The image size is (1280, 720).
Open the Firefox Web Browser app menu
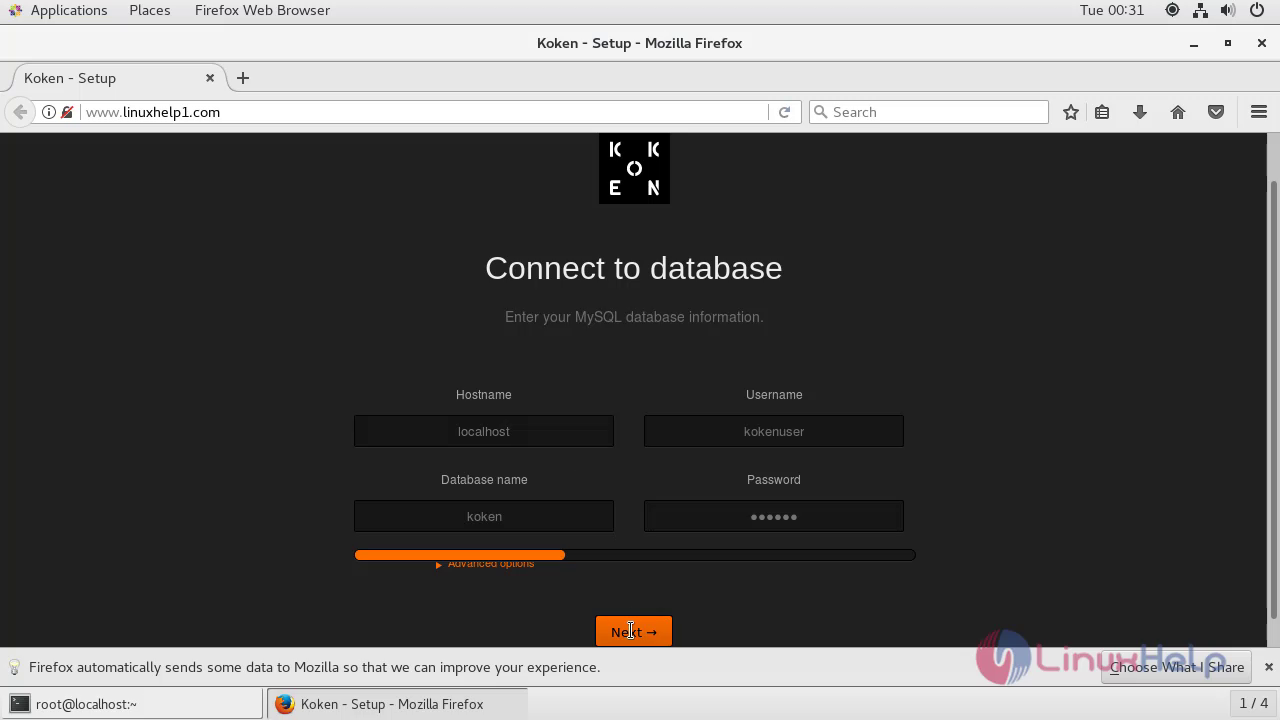click(x=262, y=10)
